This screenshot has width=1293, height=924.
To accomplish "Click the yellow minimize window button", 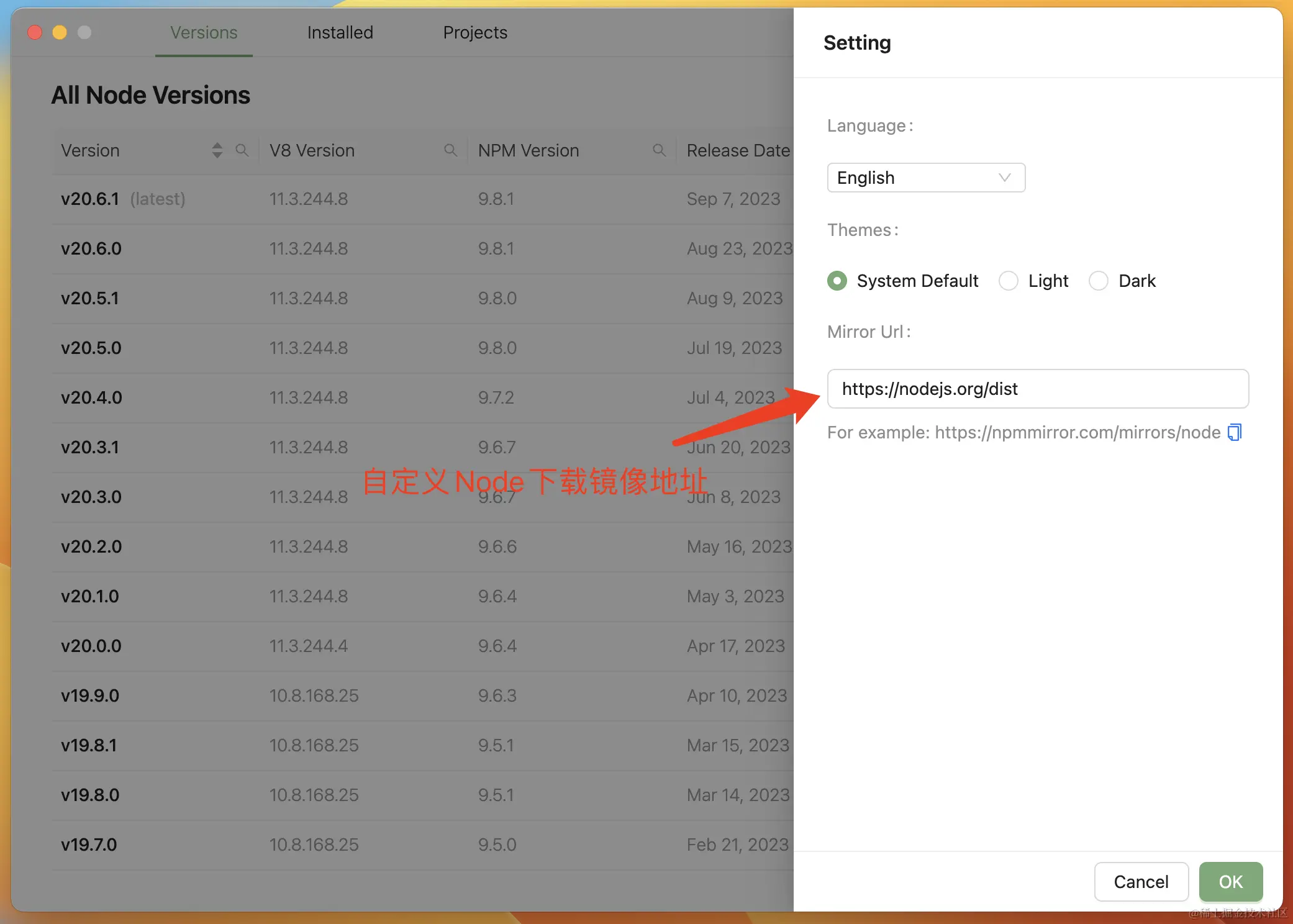I will (60, 32).
